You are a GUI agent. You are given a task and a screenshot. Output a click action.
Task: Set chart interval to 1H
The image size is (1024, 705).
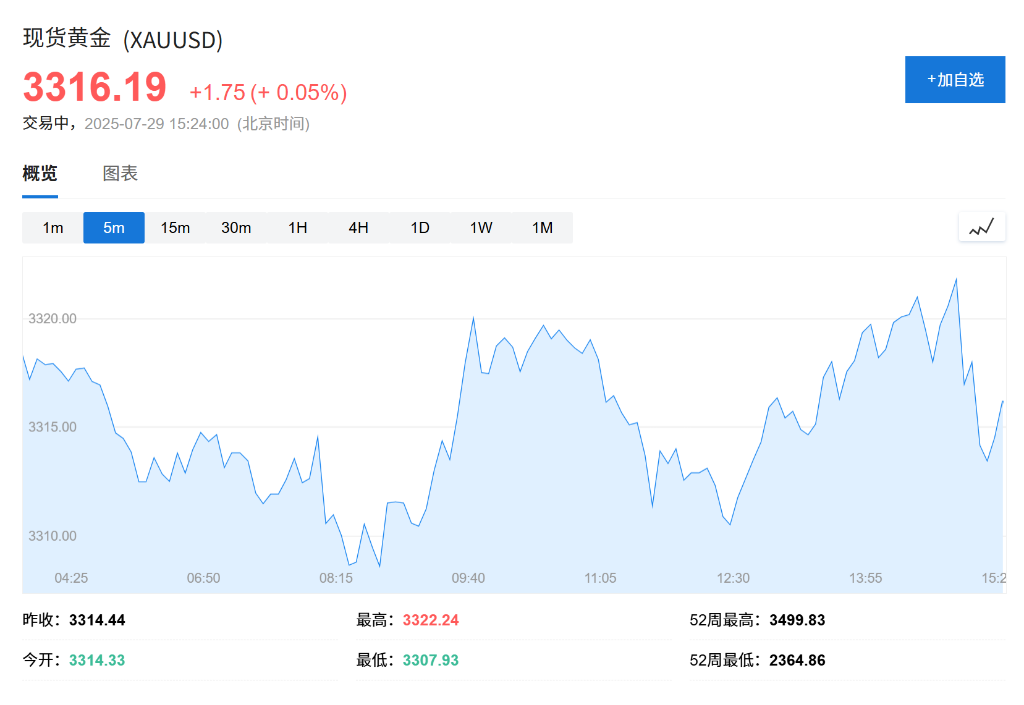(x=298, y=228)
